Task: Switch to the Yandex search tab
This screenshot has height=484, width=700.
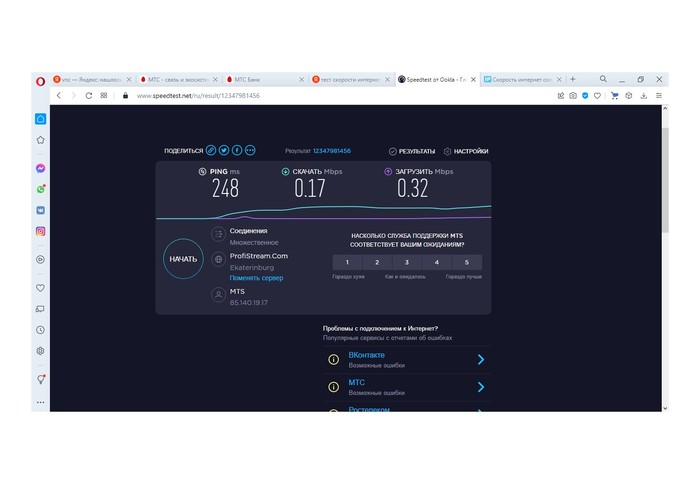Action: coord(92,79)
